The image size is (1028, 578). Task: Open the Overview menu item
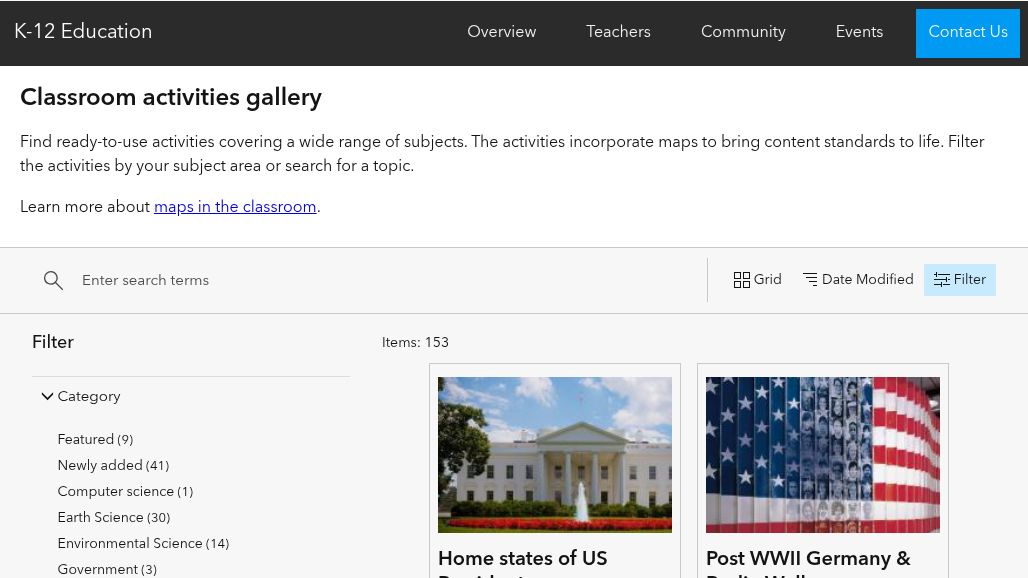(501, 32)
